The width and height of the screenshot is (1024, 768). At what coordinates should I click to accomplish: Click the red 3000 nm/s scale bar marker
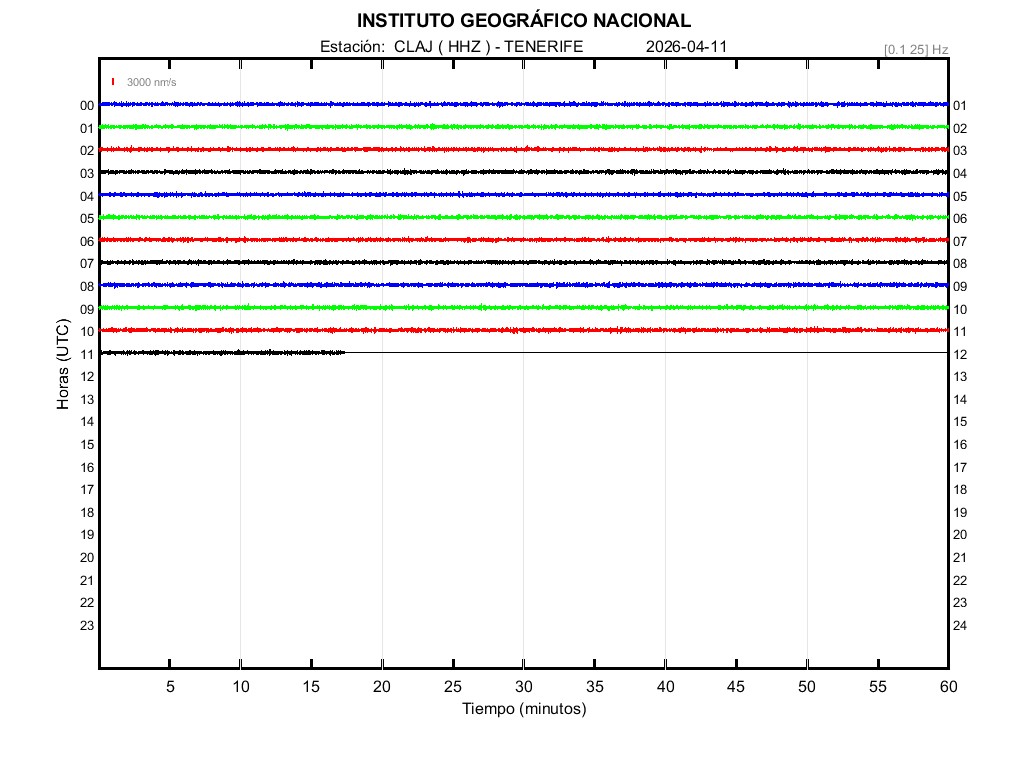pyautogui.click(x=113, y=82)
